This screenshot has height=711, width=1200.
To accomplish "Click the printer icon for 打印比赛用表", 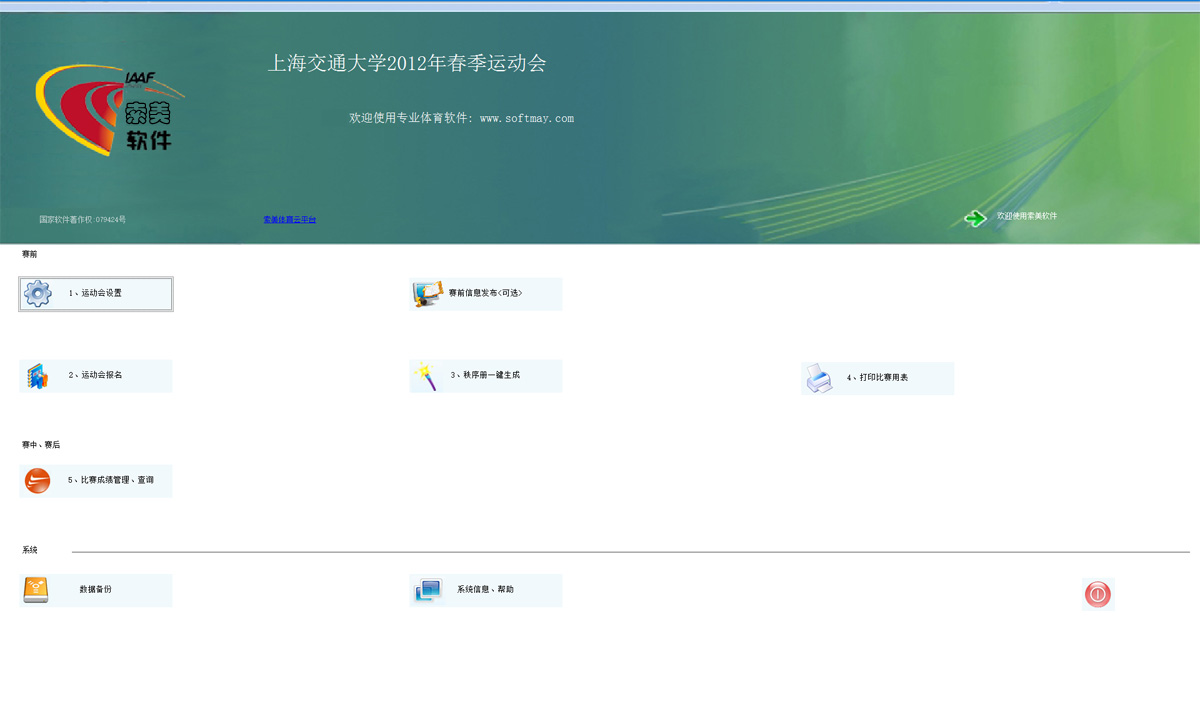I will pos(819,379).
